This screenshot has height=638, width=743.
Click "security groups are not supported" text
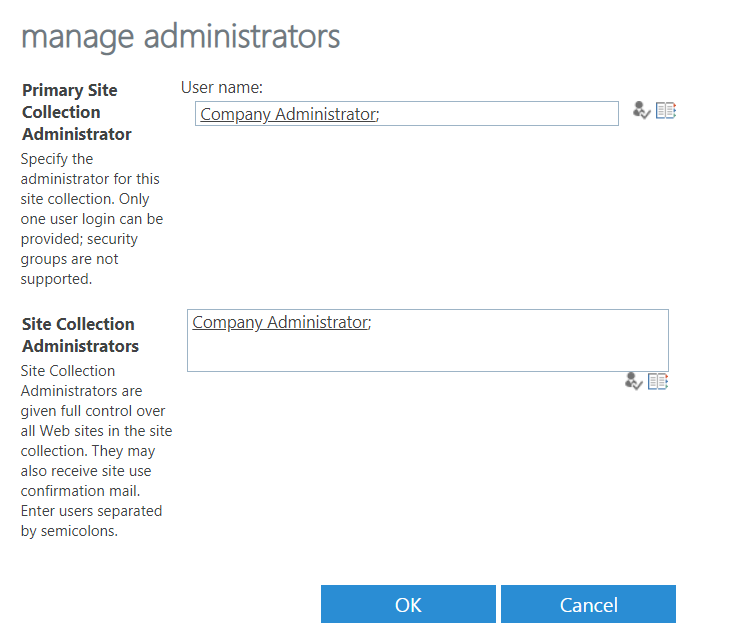pyautogui.click(x=78, y=259)
